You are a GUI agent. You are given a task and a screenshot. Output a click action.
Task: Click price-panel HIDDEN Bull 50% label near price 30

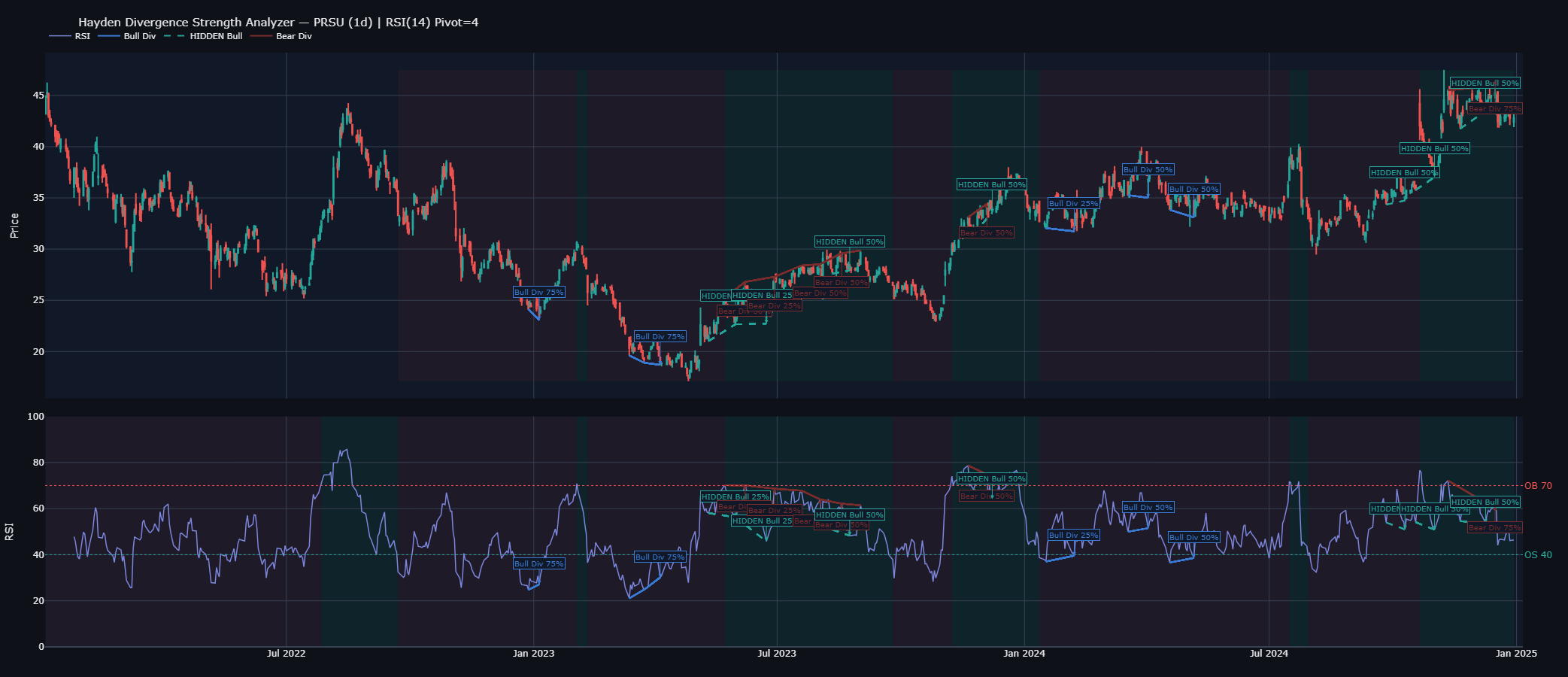pos(850,241)
